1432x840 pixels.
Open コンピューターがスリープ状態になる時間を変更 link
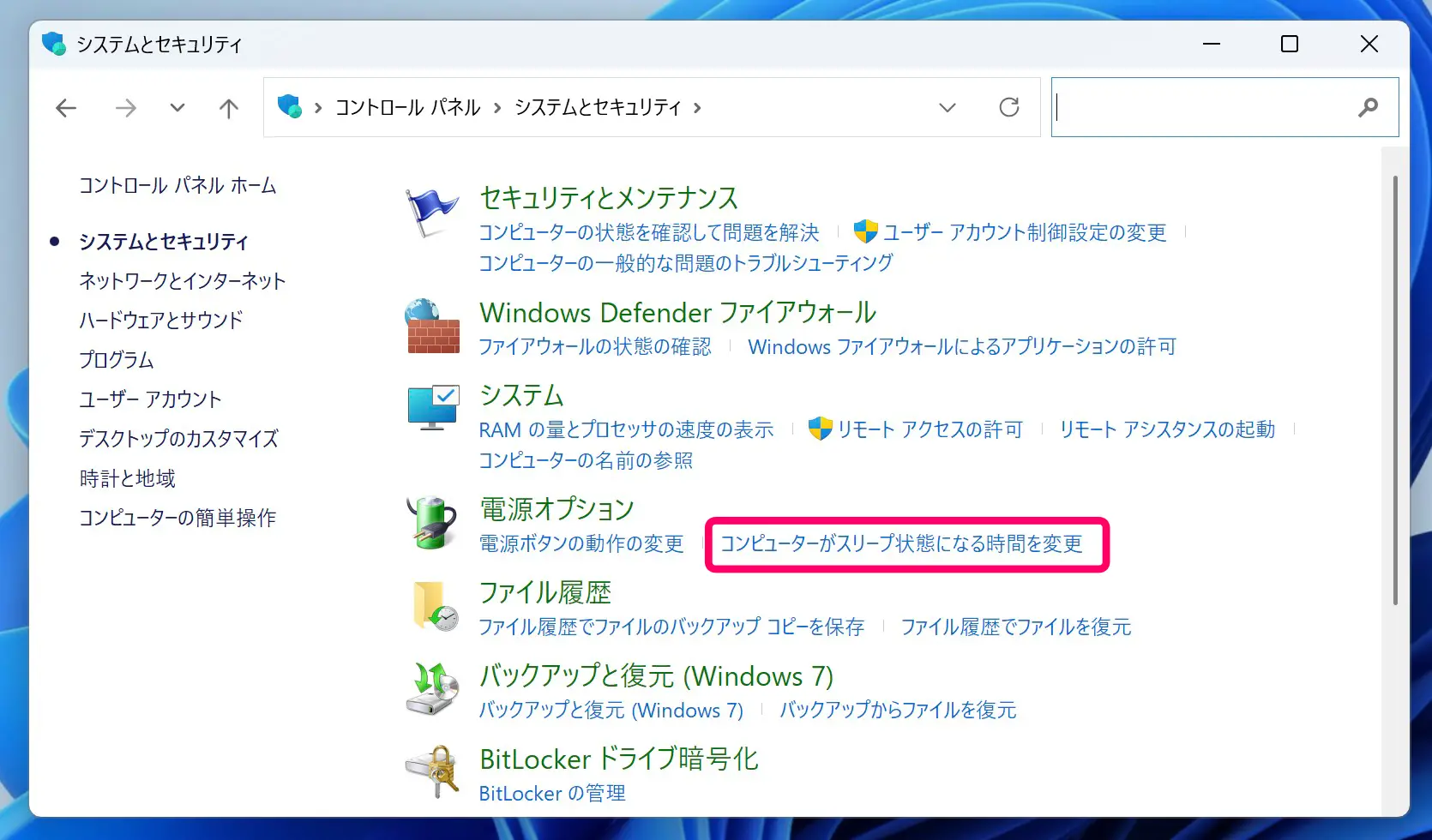900,544
